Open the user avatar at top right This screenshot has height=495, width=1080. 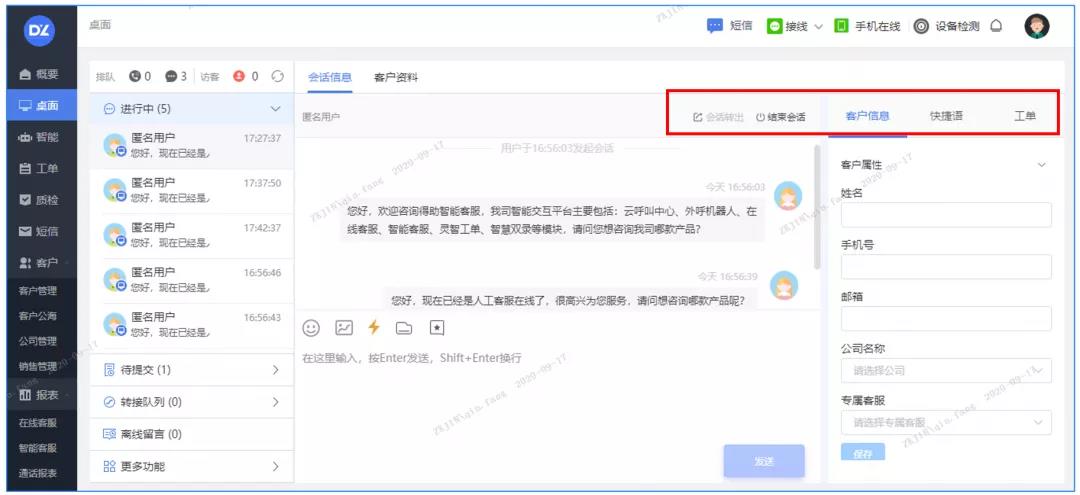(1037, 27)
